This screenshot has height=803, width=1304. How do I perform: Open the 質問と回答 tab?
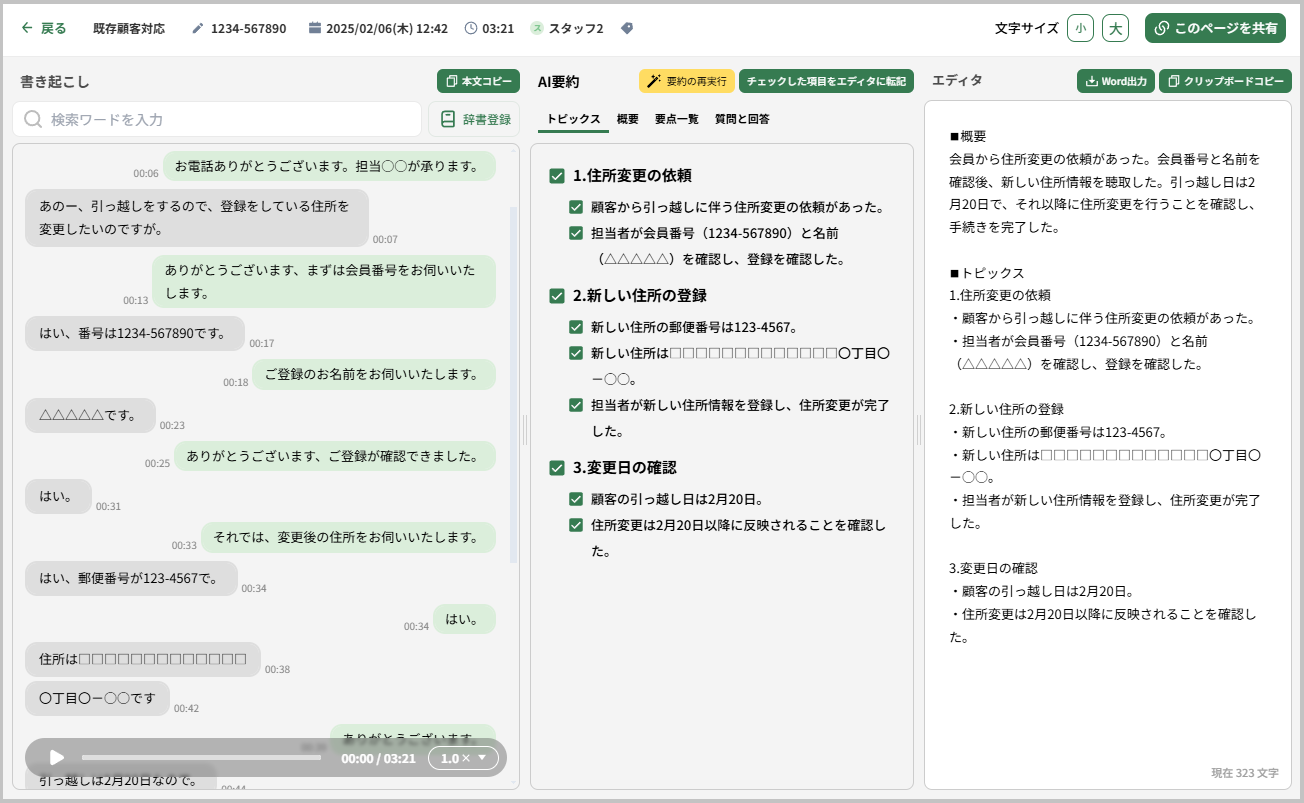click(742, 119)
